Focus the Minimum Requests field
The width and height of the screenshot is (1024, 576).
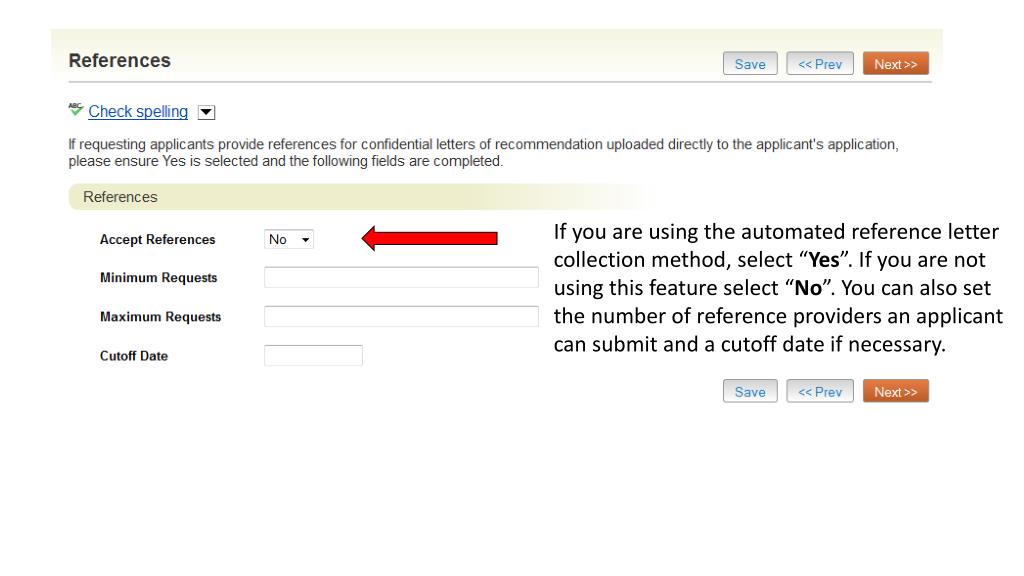coord(401,278)
